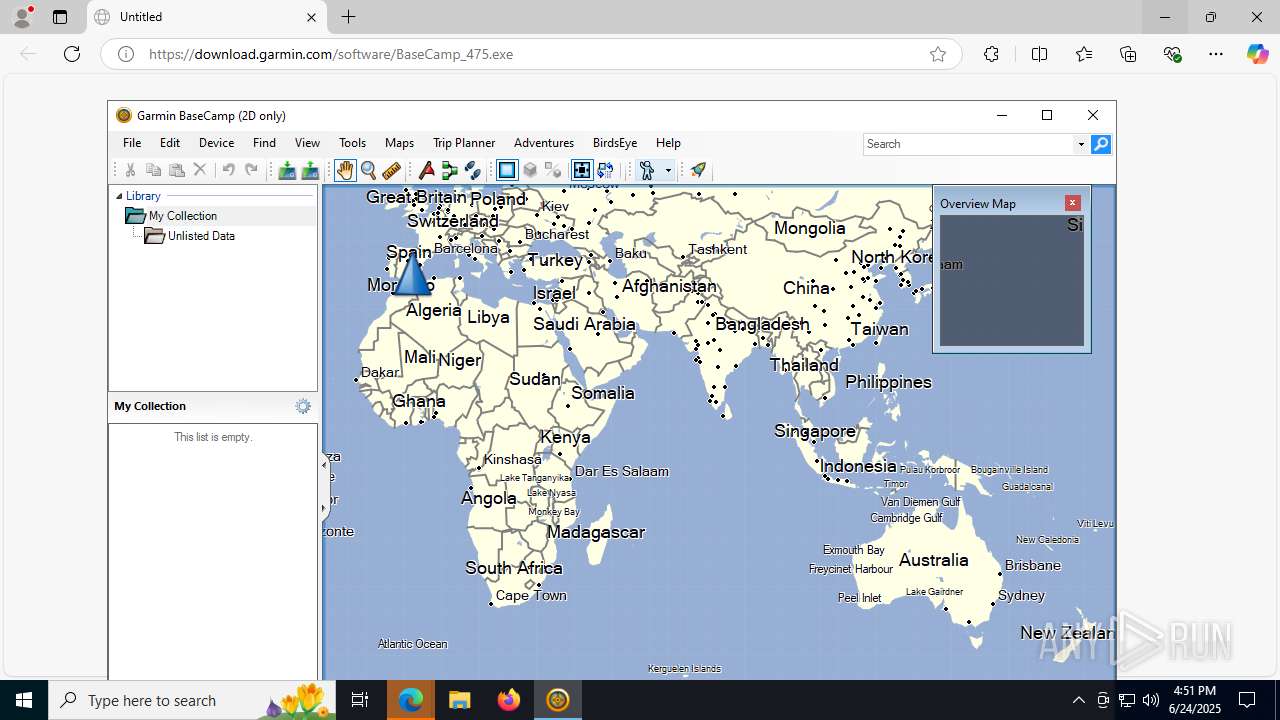This screenshot has height=720, width=1280.
Task: Open the View menu
Action: [307, 143]
